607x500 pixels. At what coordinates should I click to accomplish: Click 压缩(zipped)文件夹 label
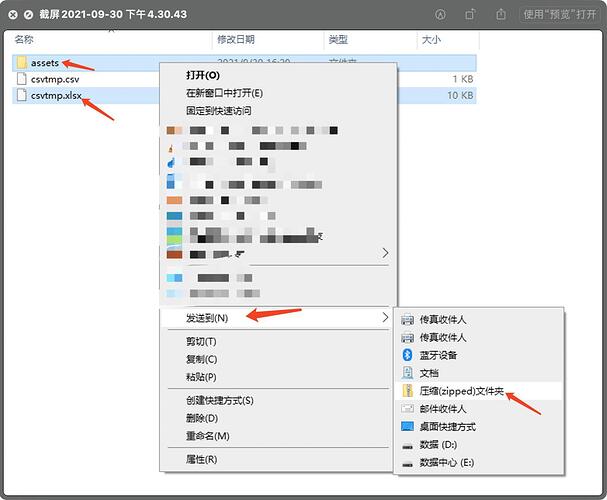point(462,391)
